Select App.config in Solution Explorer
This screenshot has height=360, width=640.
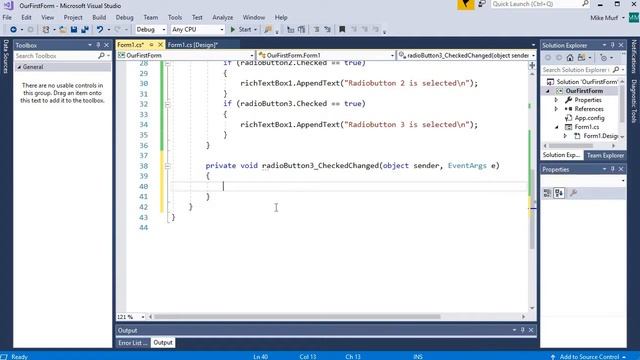[x=589, y=118]
